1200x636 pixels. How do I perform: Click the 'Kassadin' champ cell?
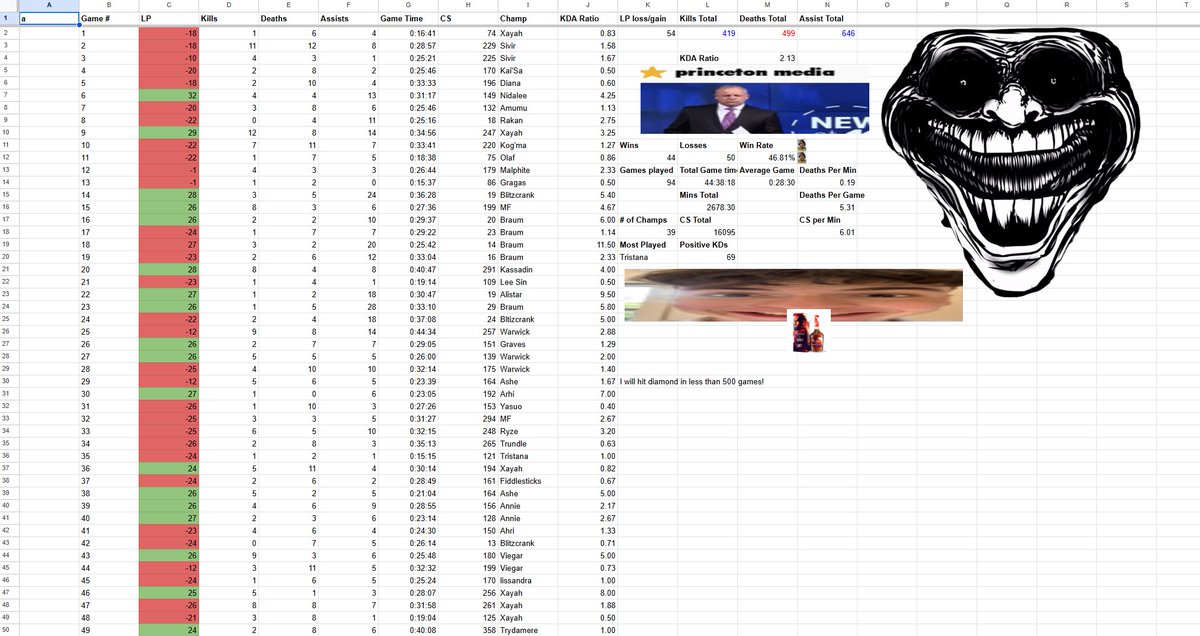coord(527,269)
